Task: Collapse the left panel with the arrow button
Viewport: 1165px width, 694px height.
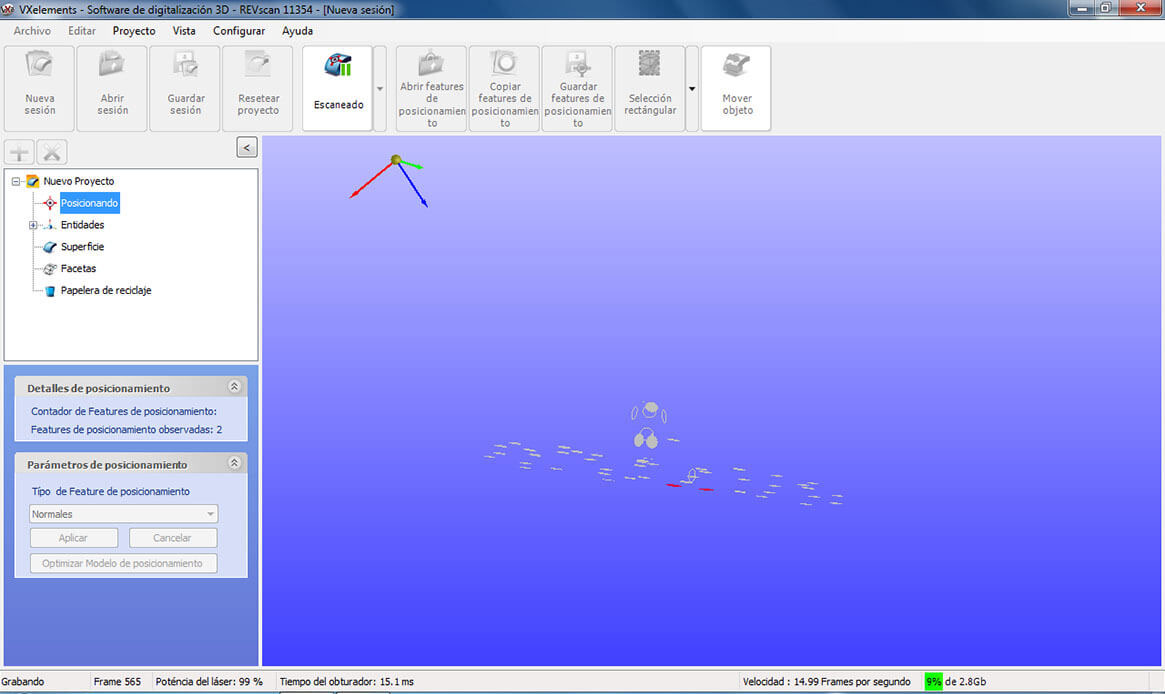Action: [x=247, y=147]
